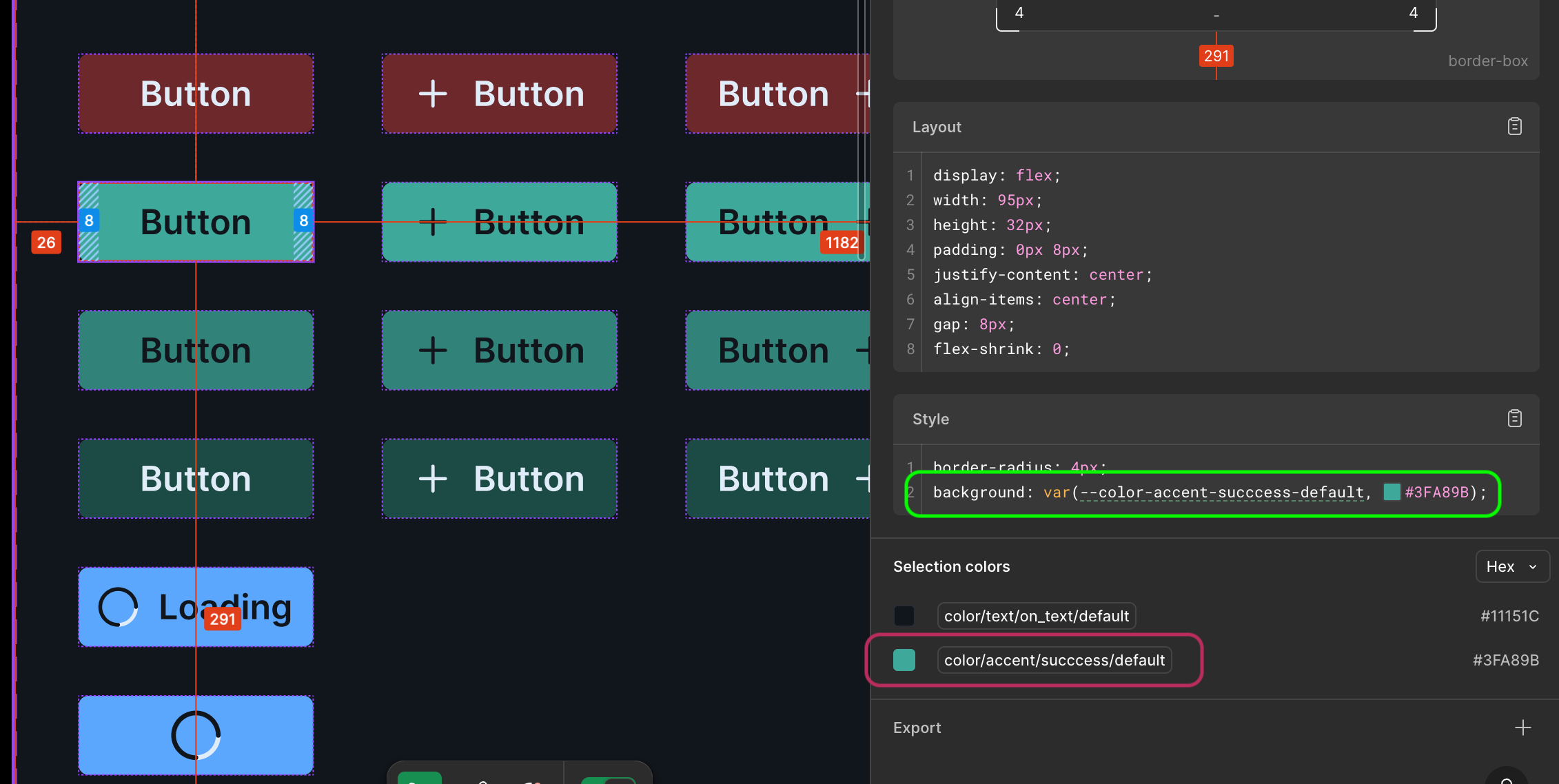The image size is (1559, 784).
Task: Click the teal swatch beside color/accent/succcess/default
Action: click(904, 660)
